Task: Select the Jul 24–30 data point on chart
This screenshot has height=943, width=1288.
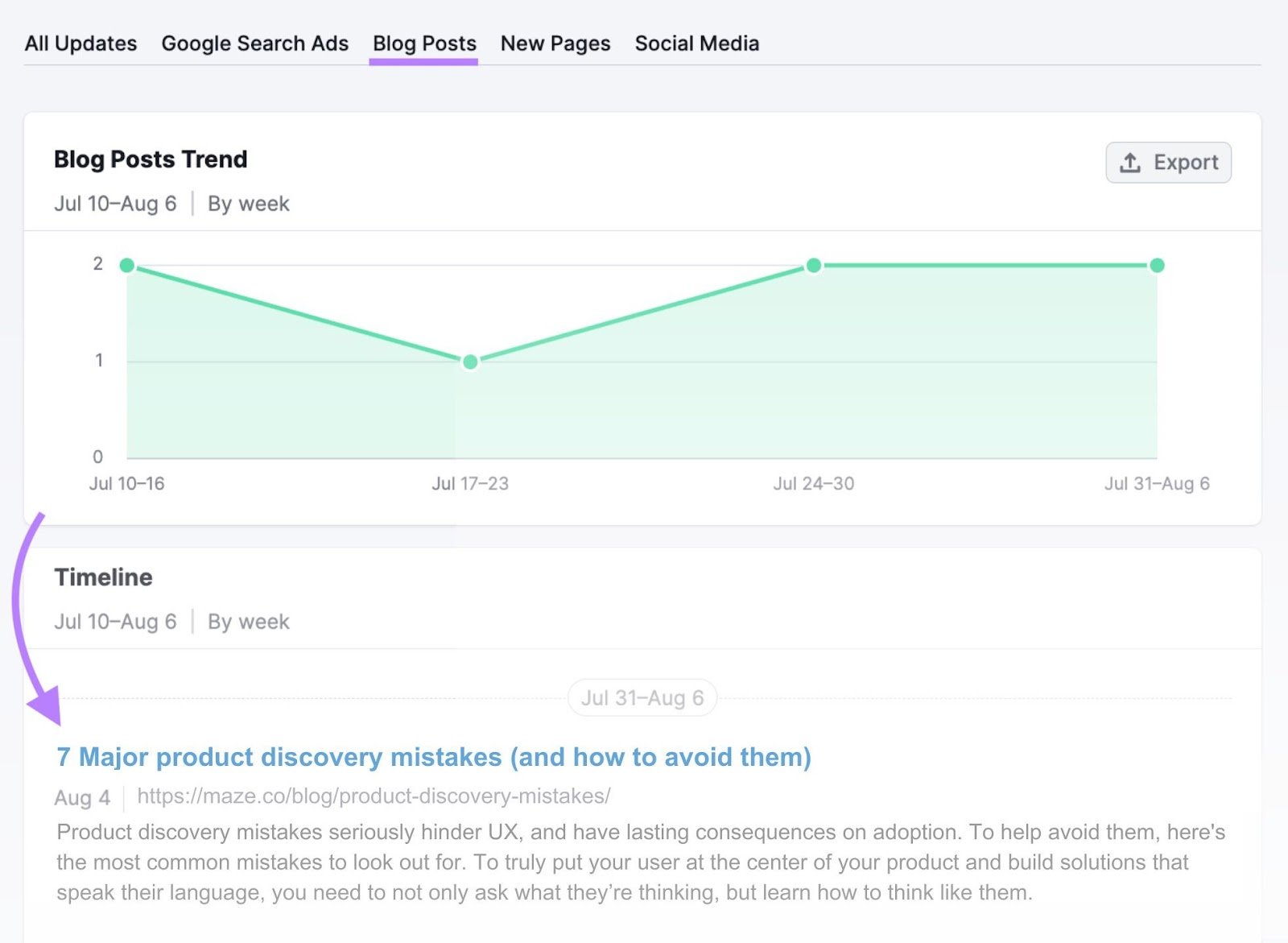Action: point(815,264)
